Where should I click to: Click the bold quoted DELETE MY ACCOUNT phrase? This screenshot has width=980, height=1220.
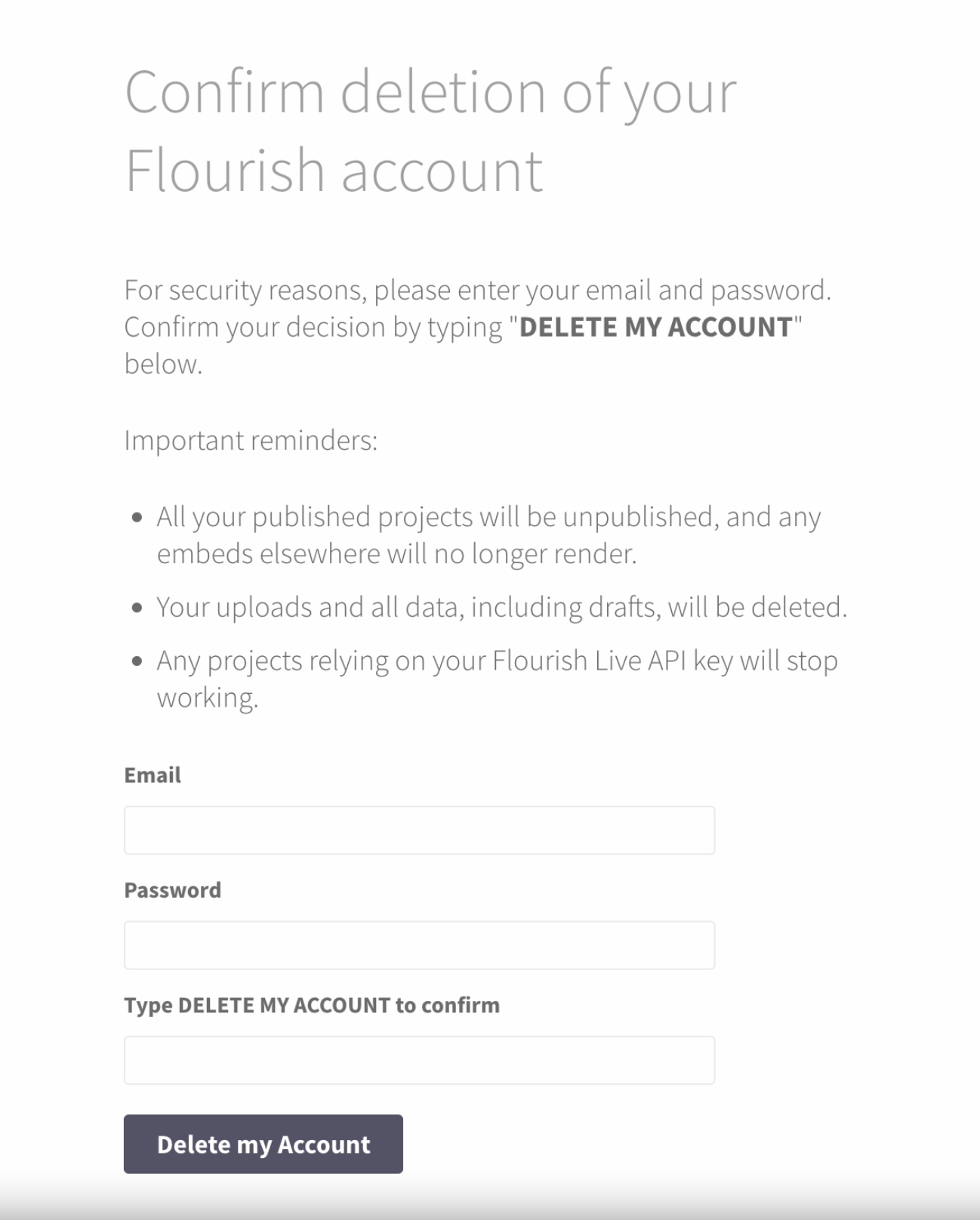655,327
